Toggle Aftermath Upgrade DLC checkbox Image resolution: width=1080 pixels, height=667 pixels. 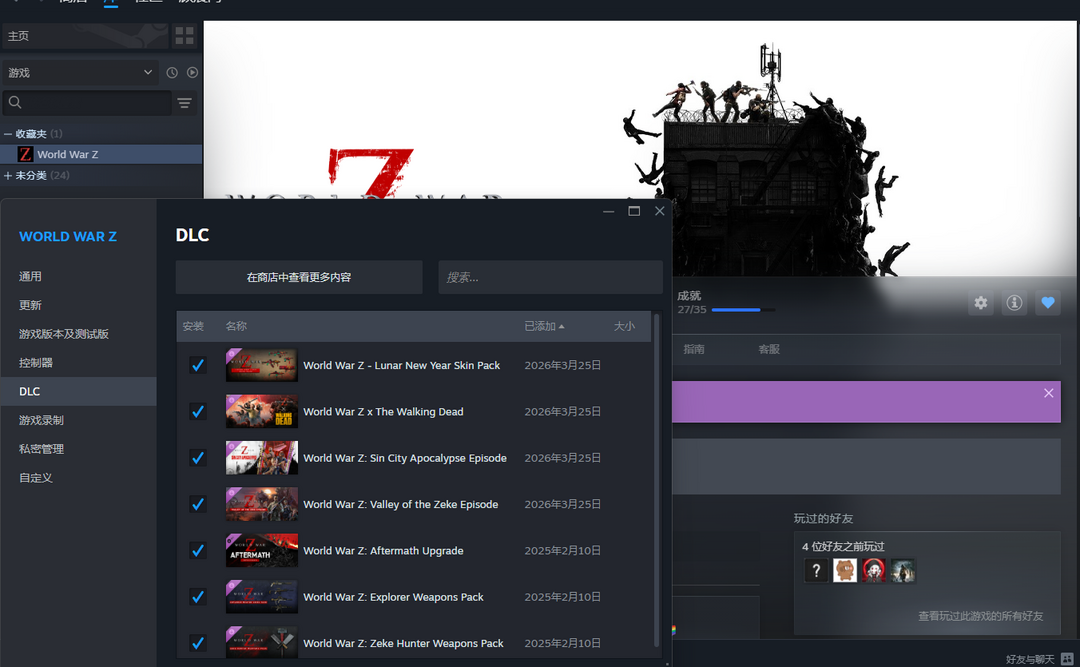198,551
